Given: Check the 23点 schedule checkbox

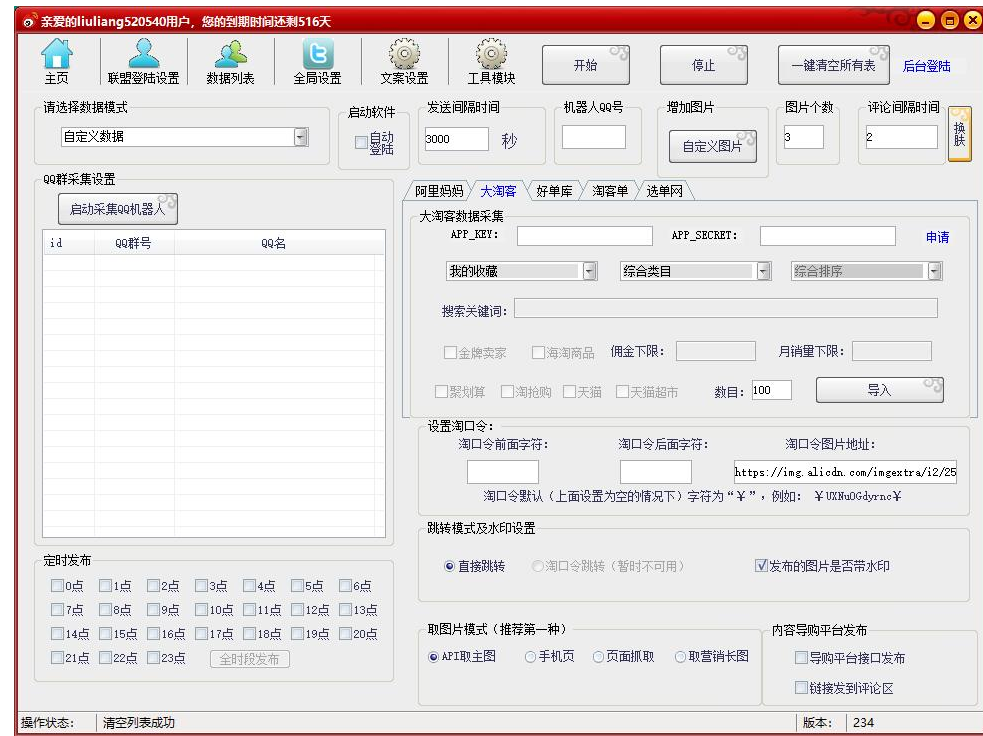Looking at the screenshot, I should [154, 658].
